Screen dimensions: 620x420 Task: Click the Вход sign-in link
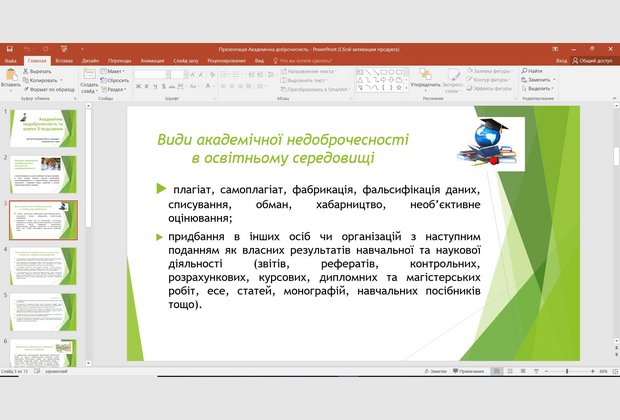pyautogui.click(x=561, y=61)
